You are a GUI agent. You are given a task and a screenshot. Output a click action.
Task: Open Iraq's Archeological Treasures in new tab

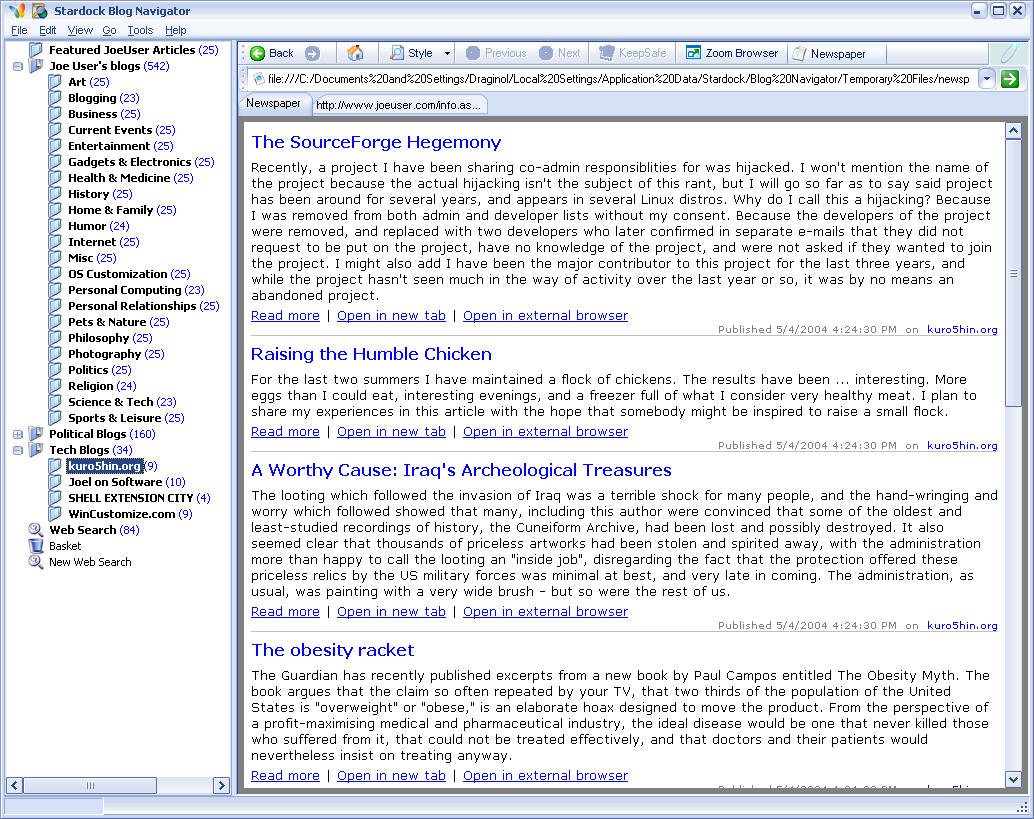click(391, 612)
